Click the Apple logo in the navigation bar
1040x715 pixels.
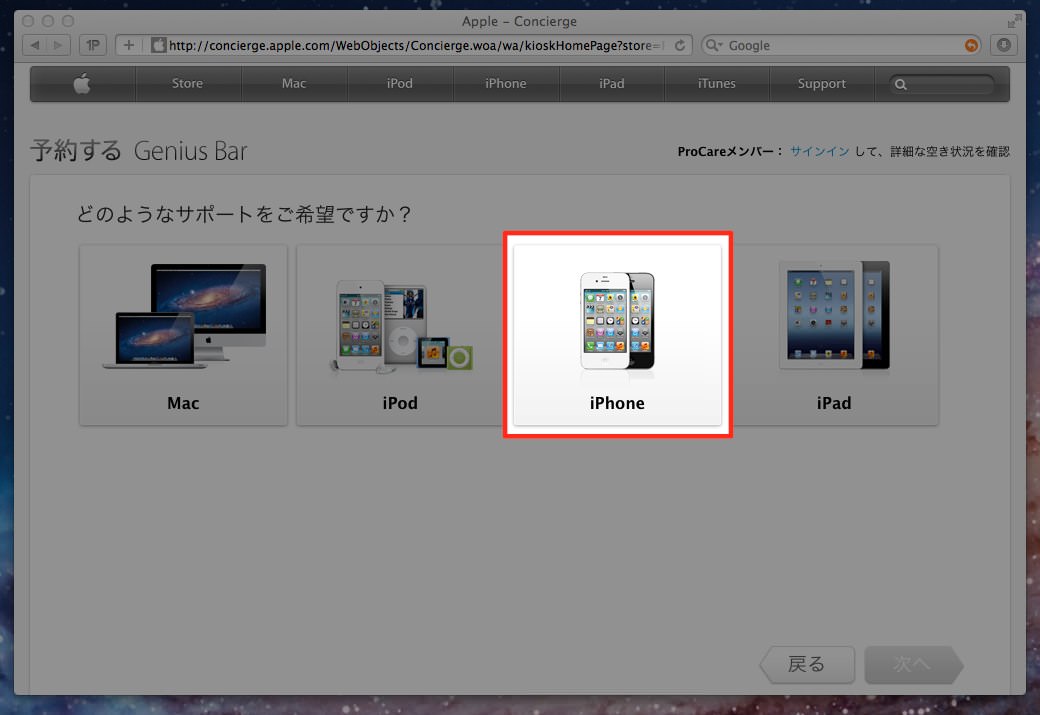click(82, 84)
